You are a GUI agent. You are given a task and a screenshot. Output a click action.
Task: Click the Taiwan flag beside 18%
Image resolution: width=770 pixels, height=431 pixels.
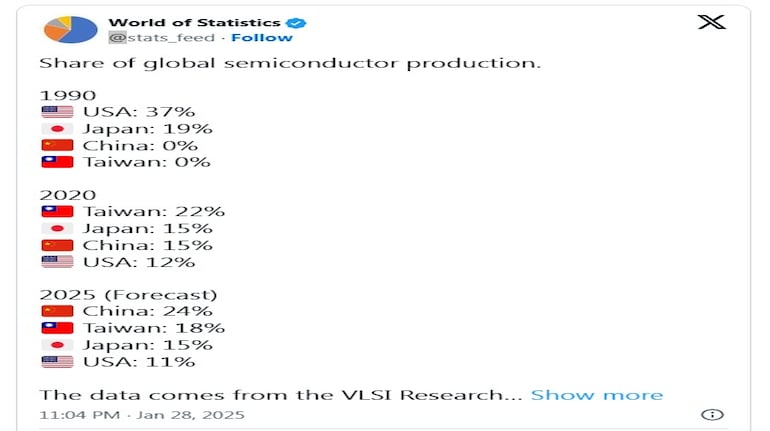[57, 328]
